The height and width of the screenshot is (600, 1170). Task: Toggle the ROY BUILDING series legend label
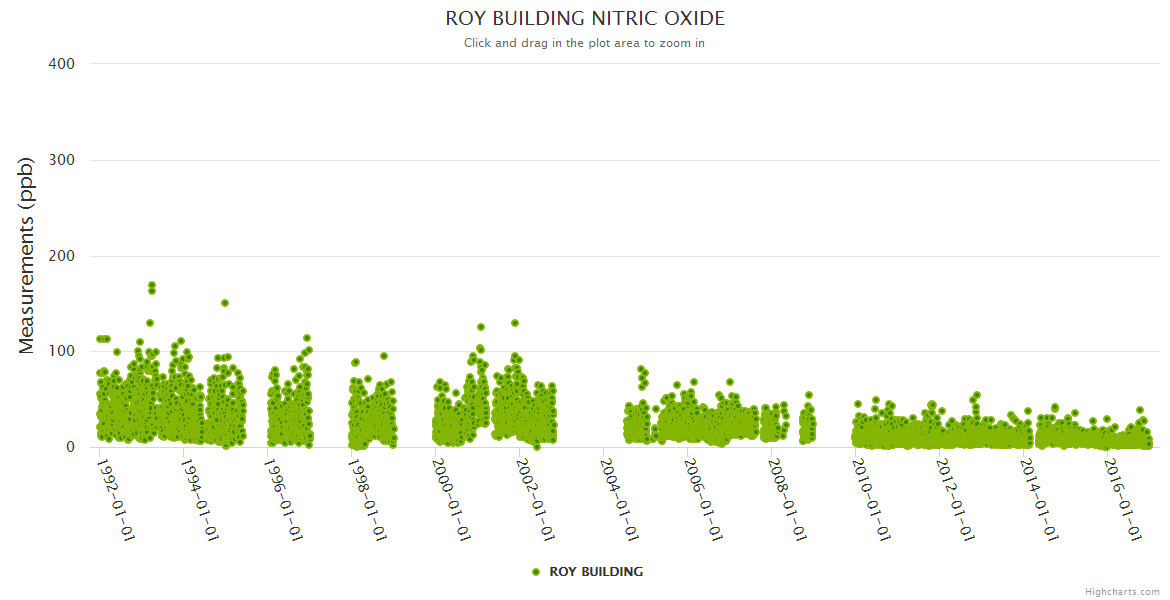(x=596, y=572)
